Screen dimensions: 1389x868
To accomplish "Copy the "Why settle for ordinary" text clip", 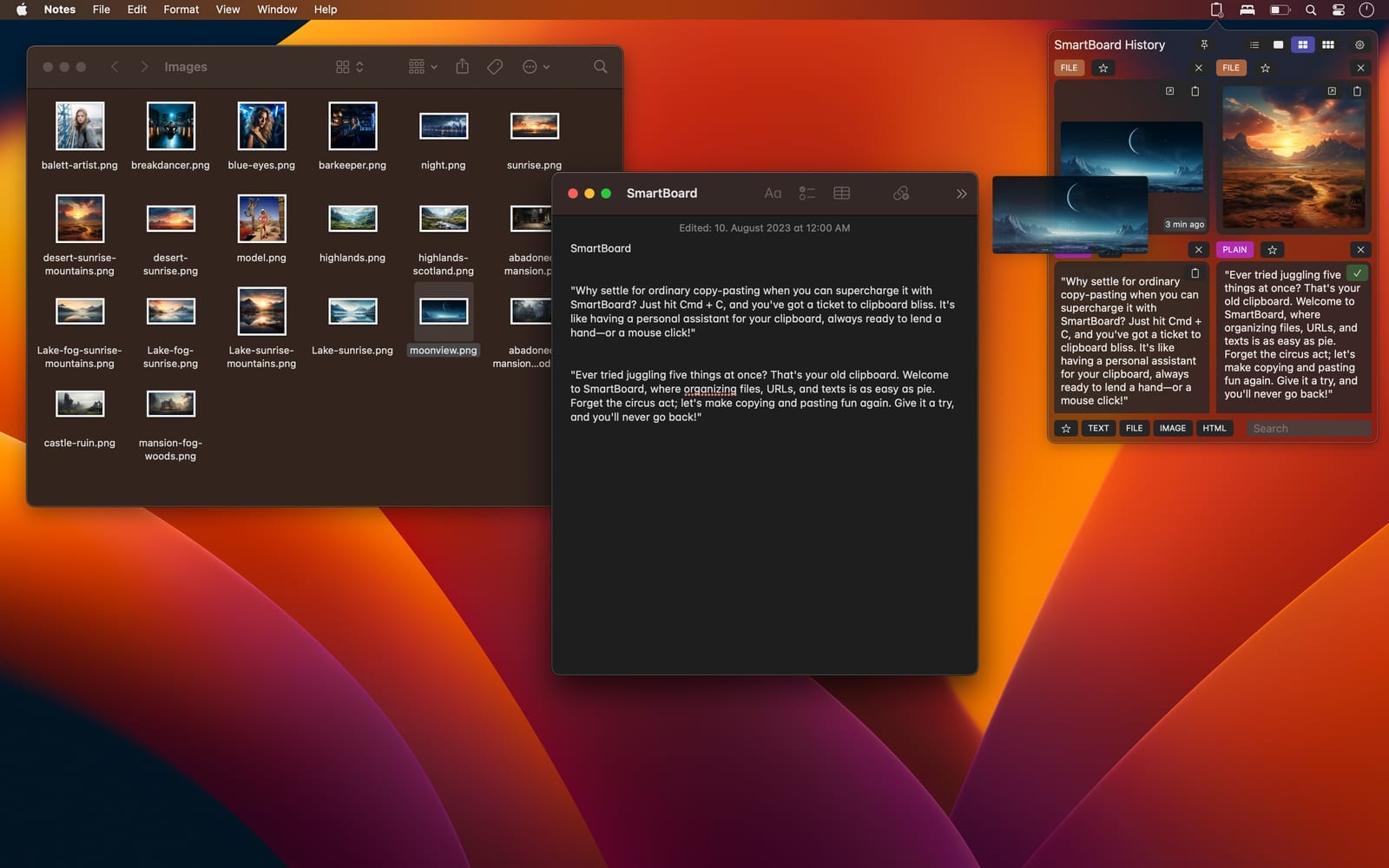I will [1195, 273].
